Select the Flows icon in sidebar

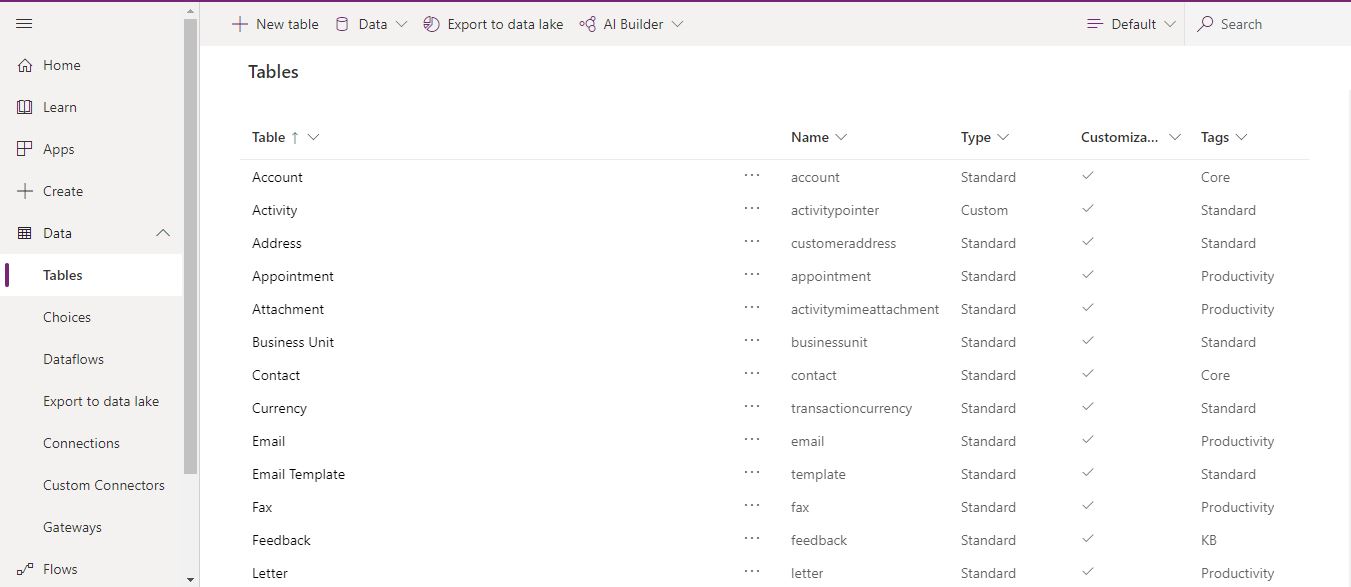24,568
